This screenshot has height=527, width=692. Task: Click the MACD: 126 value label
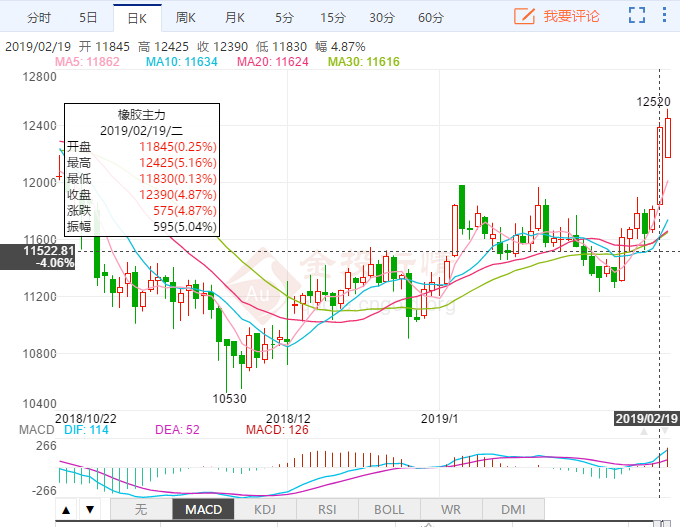(277, 430)
